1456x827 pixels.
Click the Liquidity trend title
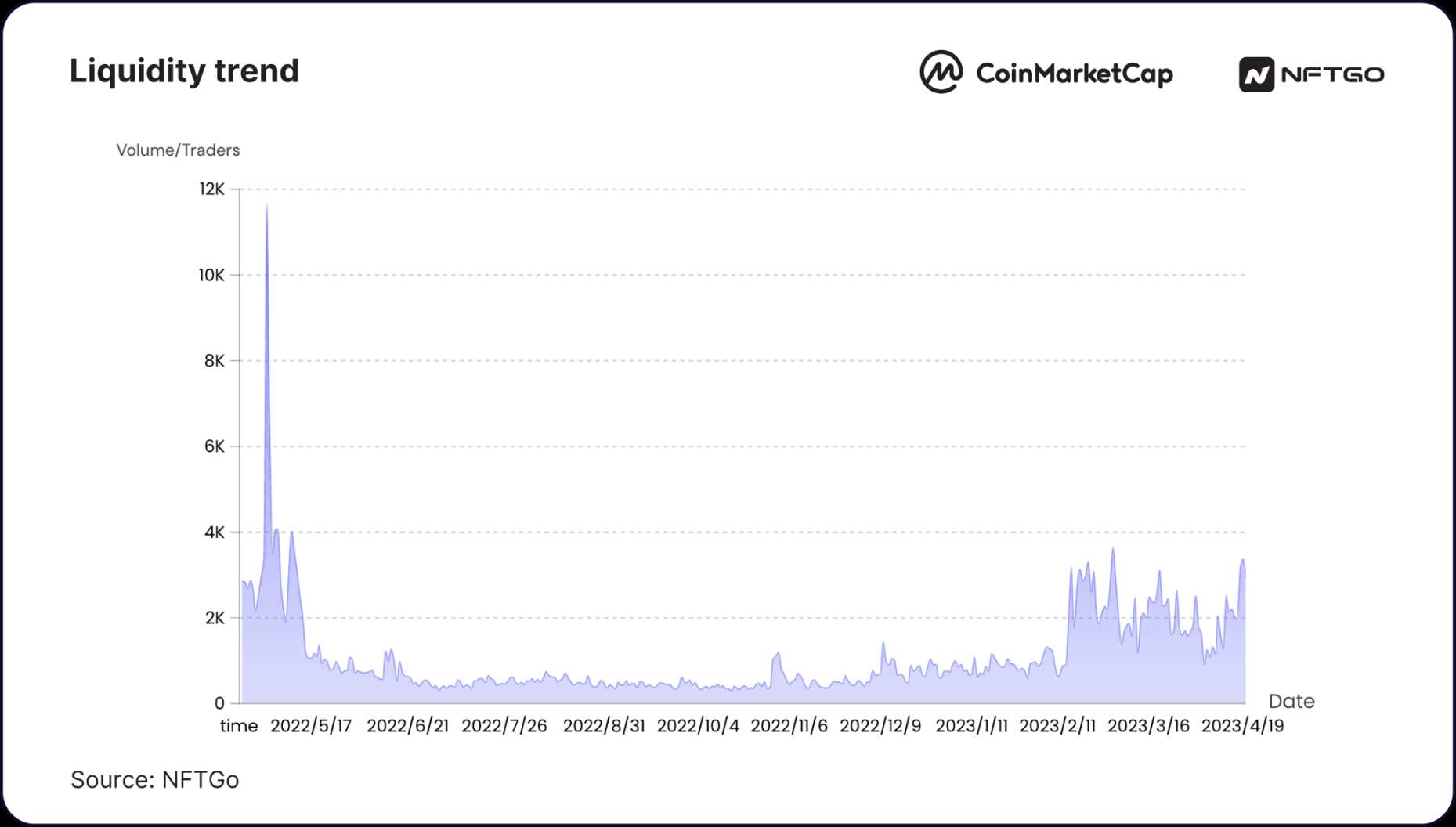click(184, 70)
